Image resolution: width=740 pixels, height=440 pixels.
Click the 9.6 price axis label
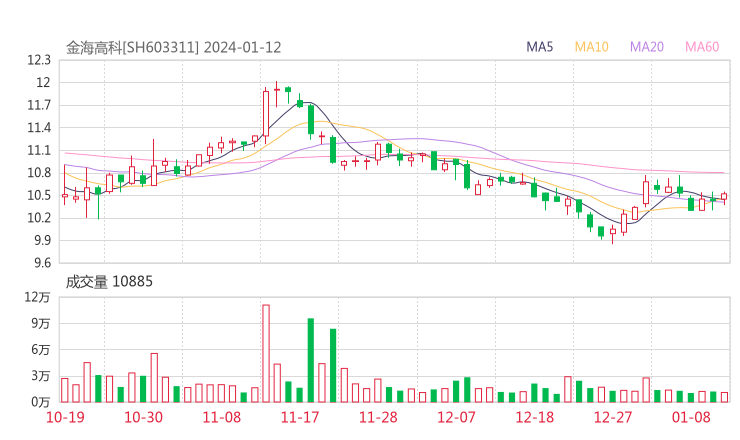(42, 263)
